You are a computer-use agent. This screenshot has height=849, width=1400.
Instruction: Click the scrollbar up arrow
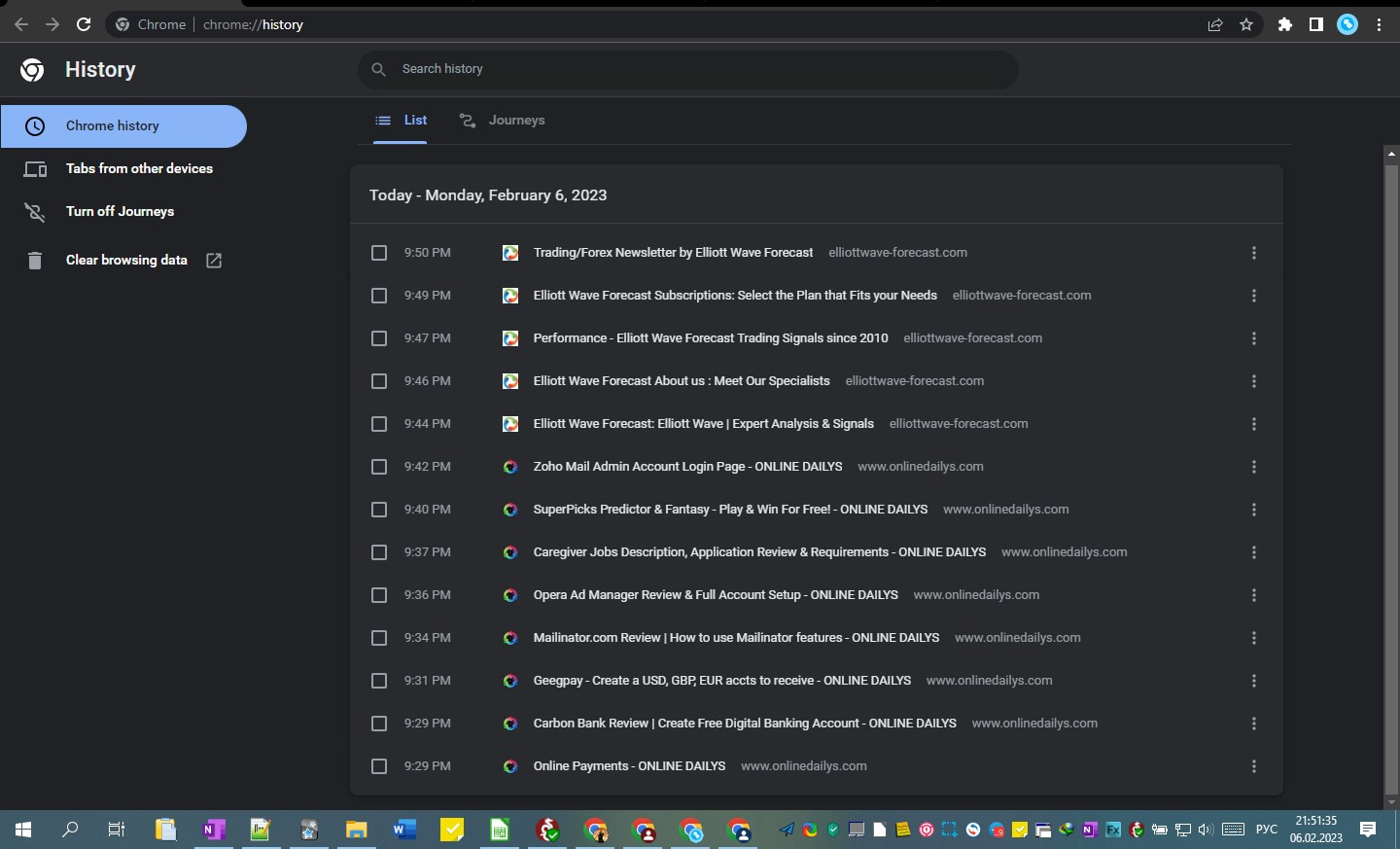[x=1391, y=154]
